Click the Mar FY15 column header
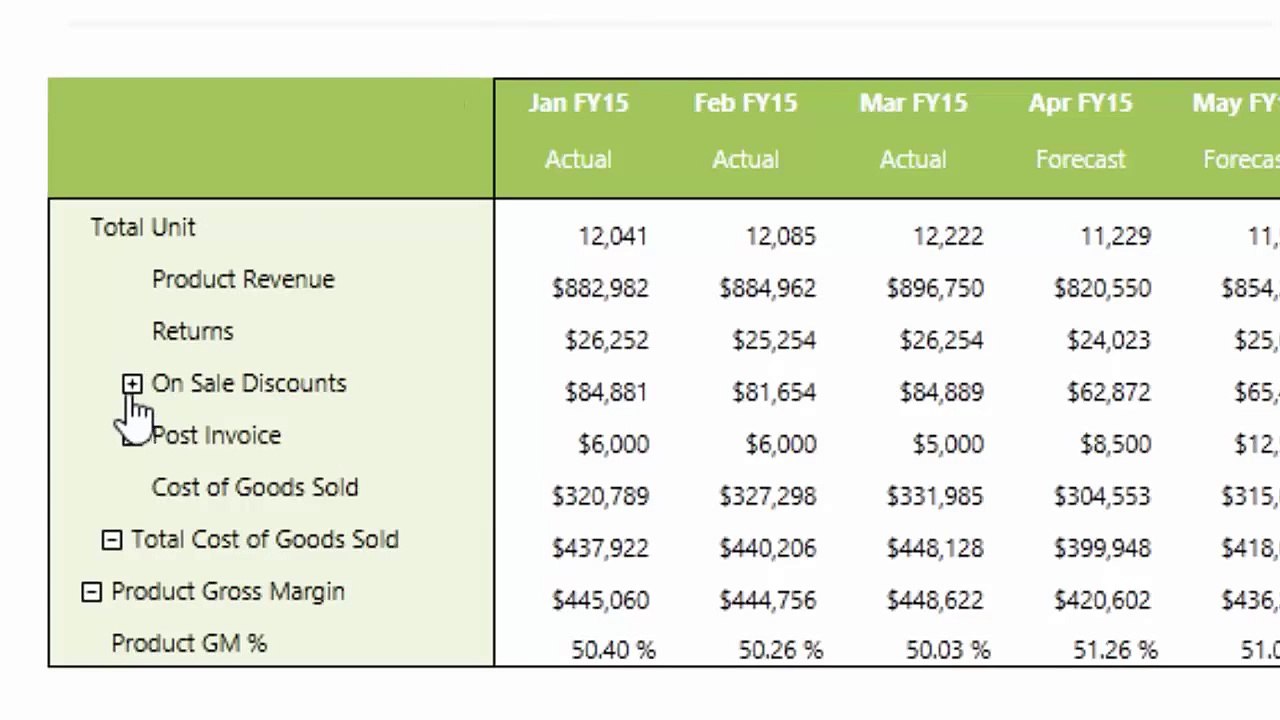Viewport: 1280px width, 720px height. [913, 104]
